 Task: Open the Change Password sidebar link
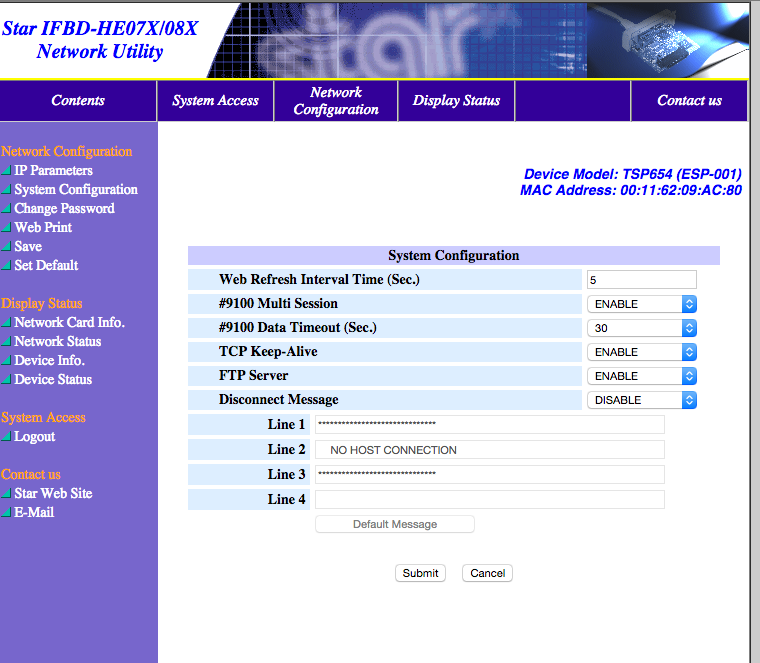point(64,209)
